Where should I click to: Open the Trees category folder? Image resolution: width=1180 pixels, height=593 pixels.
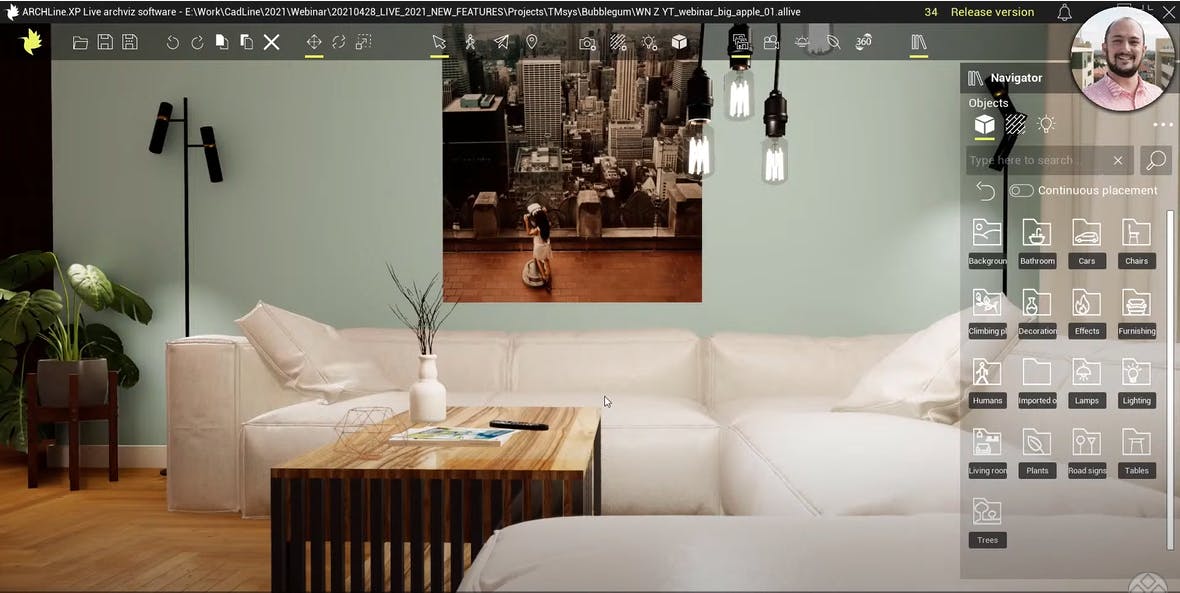[987, 522]
